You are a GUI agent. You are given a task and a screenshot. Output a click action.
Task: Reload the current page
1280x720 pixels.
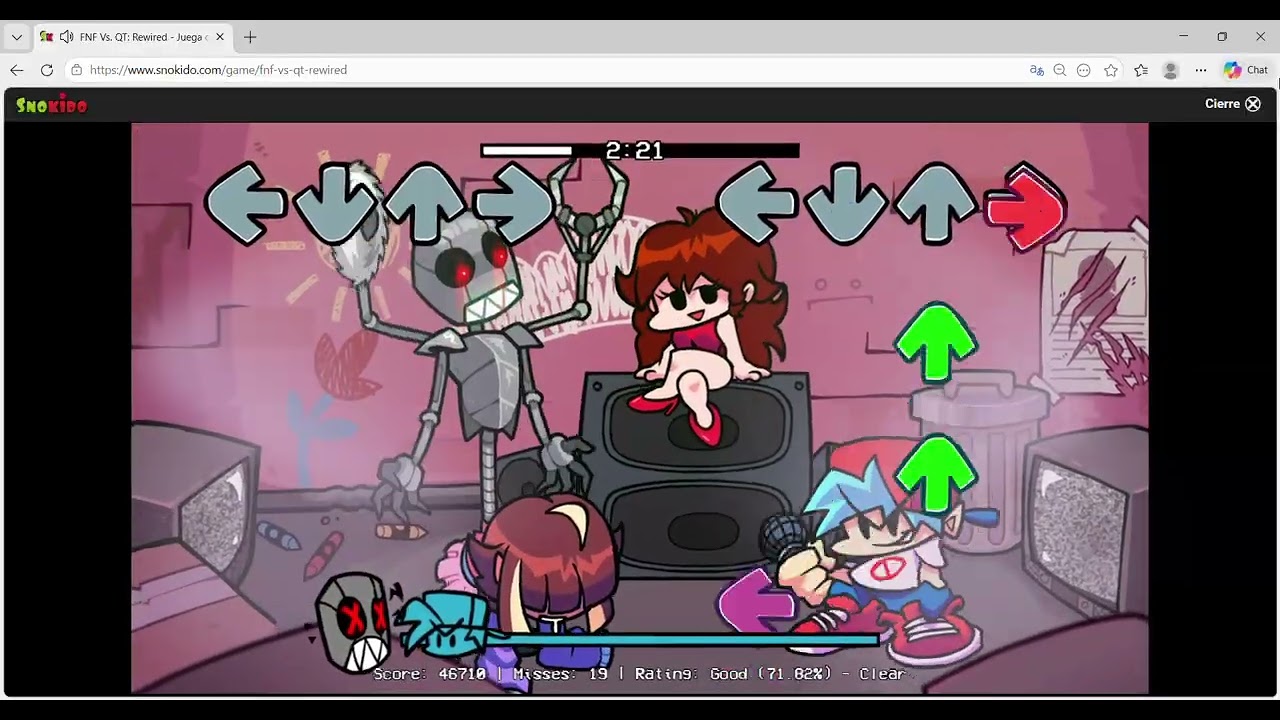pos(47,70)
